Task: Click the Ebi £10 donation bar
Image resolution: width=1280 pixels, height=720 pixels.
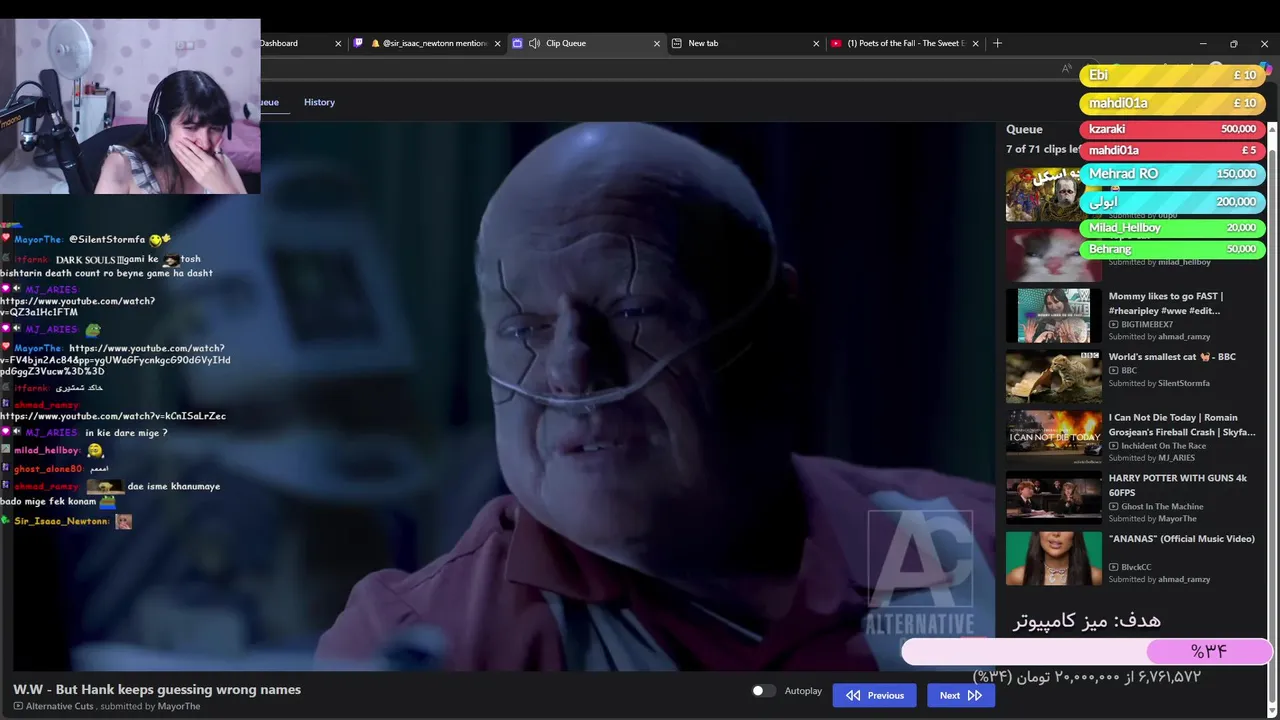Action: pyautogui.click(x=1172, y=76)
